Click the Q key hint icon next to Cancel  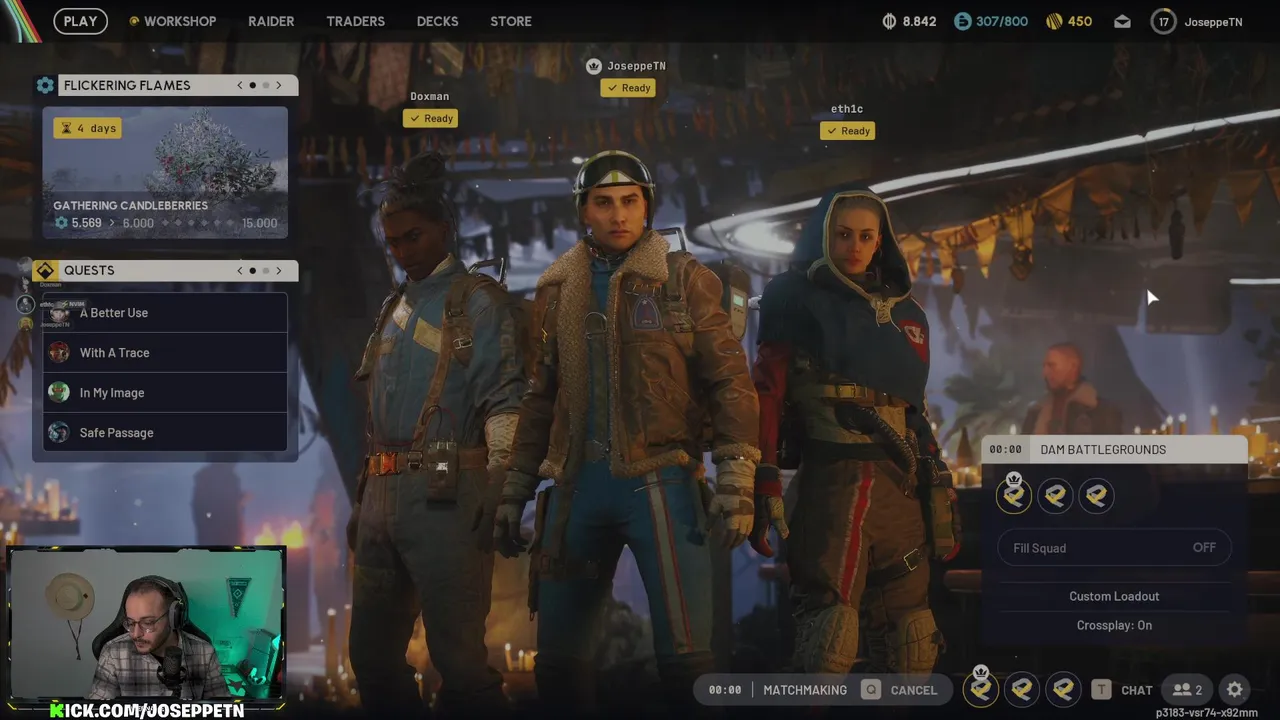871,690
